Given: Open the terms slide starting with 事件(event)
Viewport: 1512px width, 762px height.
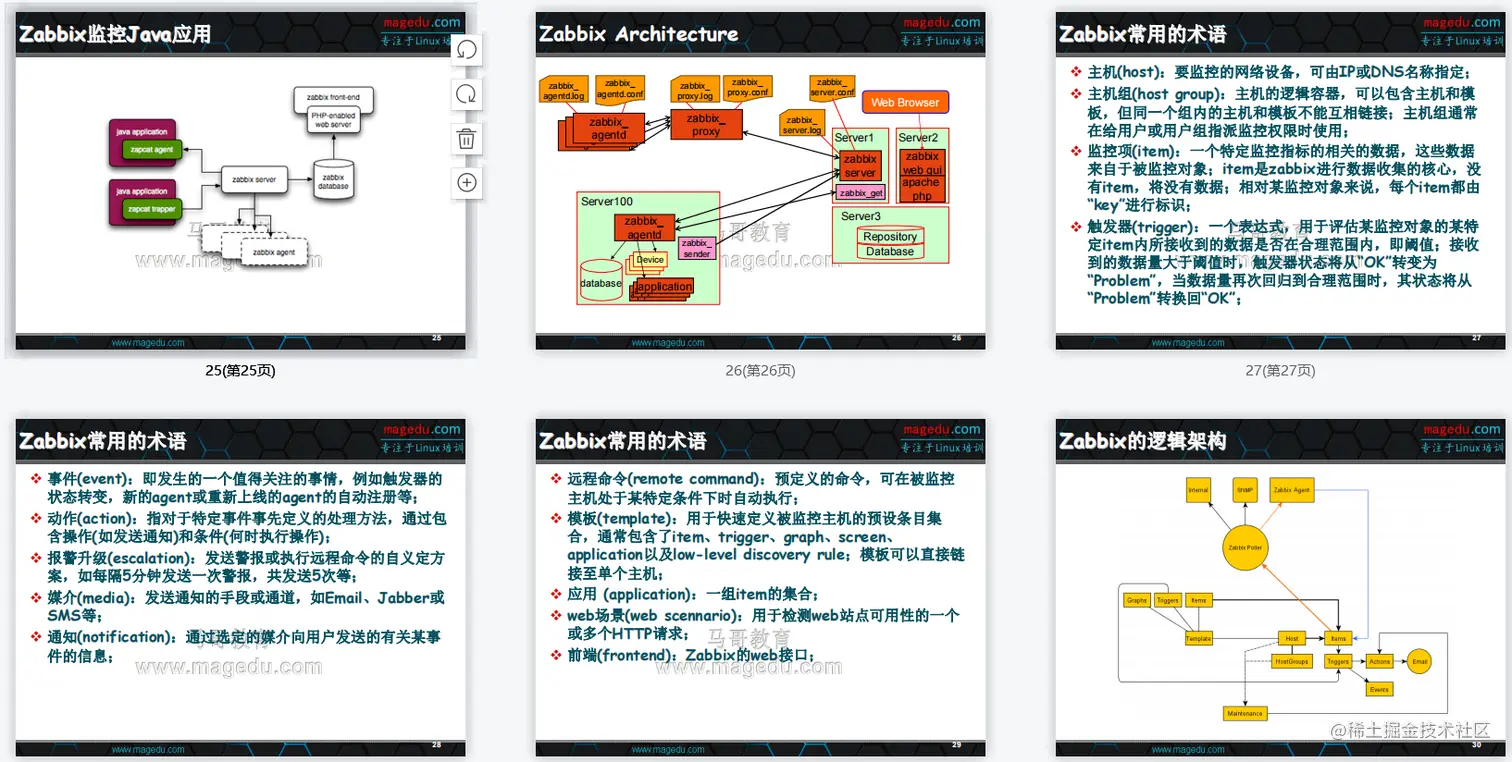Looking at the screenshot, I should click(240, 588).
